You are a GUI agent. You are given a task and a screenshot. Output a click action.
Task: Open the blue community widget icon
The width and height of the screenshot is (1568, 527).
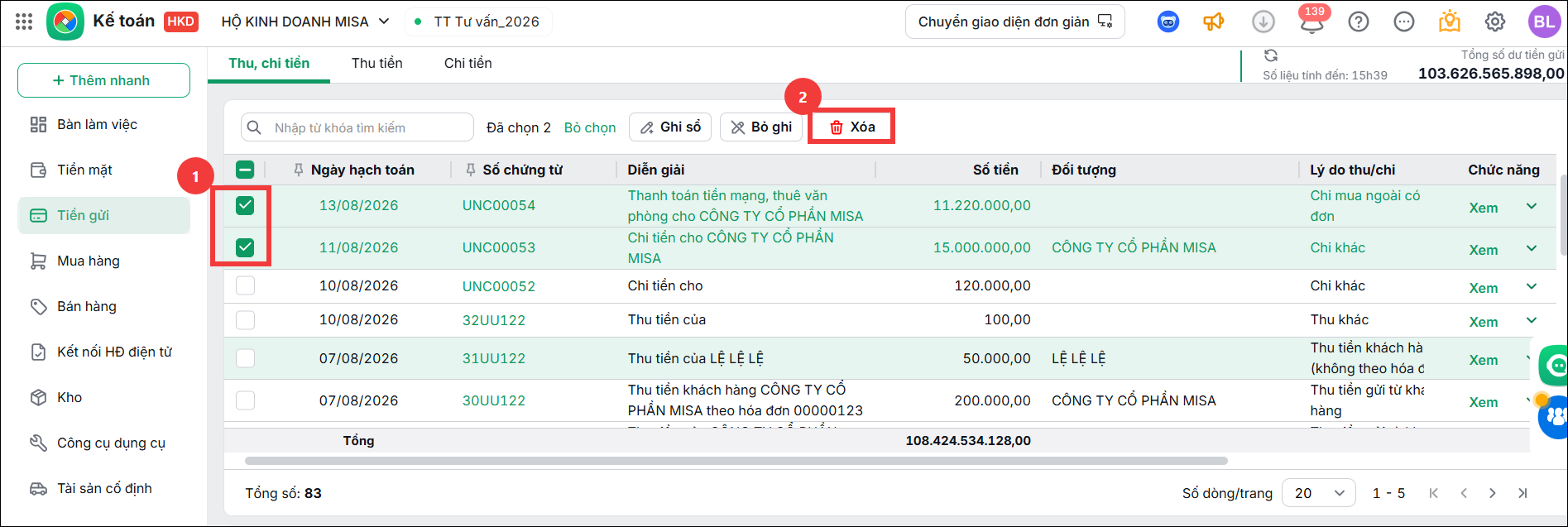[x=1554, y=416]
